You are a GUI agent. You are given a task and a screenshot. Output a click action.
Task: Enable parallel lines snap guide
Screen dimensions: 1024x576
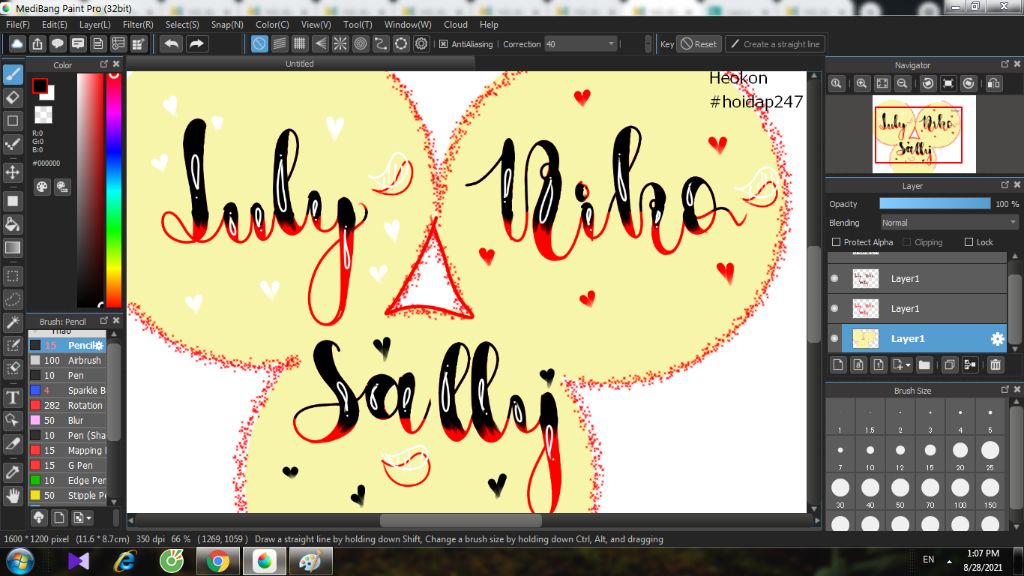280,44
